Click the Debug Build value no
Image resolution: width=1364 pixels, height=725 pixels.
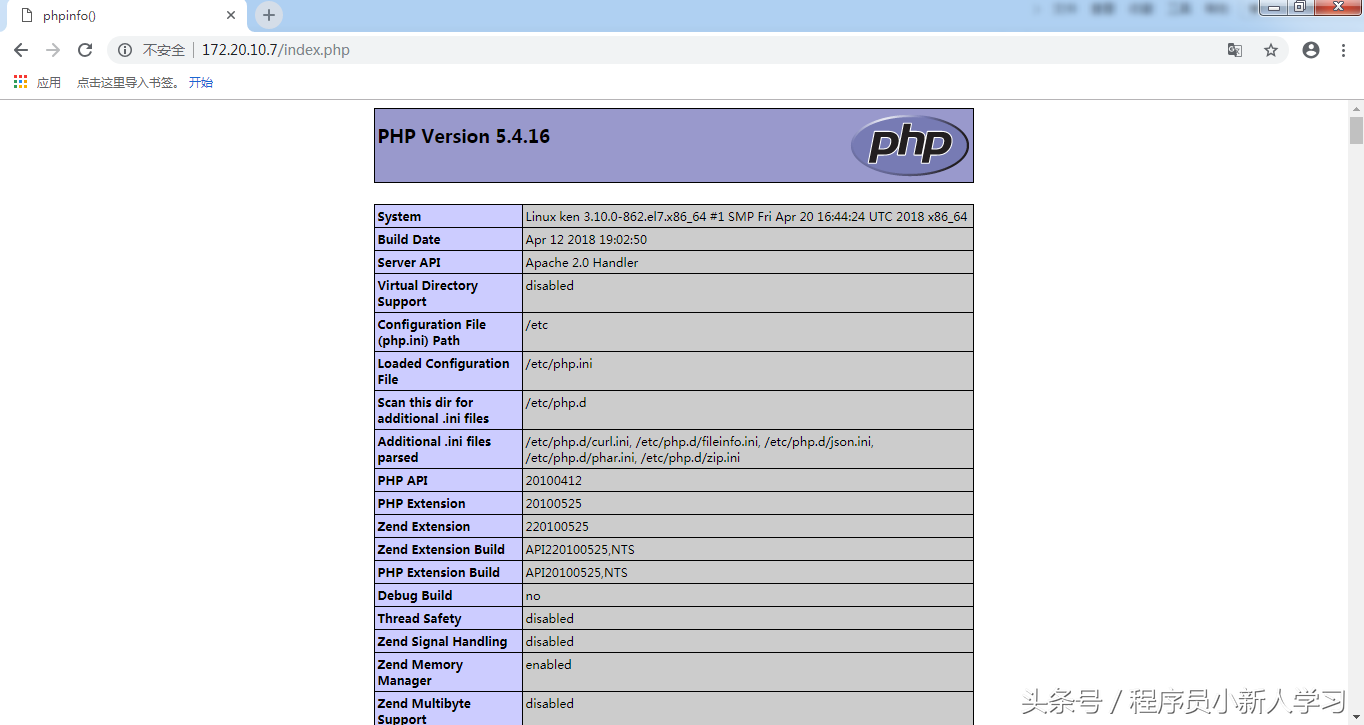click(x=533, y=596)
